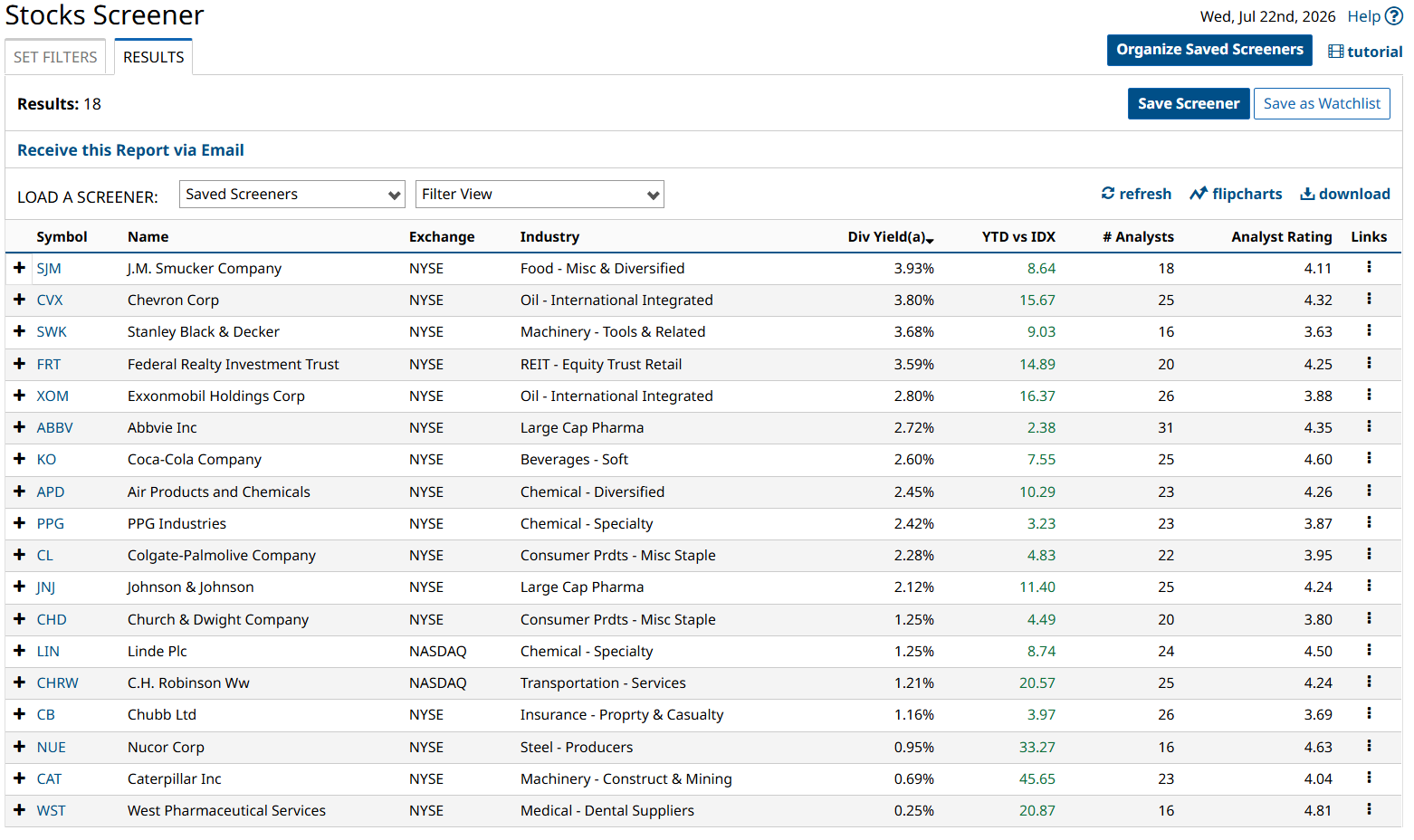The image size is (1414, 840).
Task: Sort by Analyst Rating column
Action: (x=1281, y=237)
